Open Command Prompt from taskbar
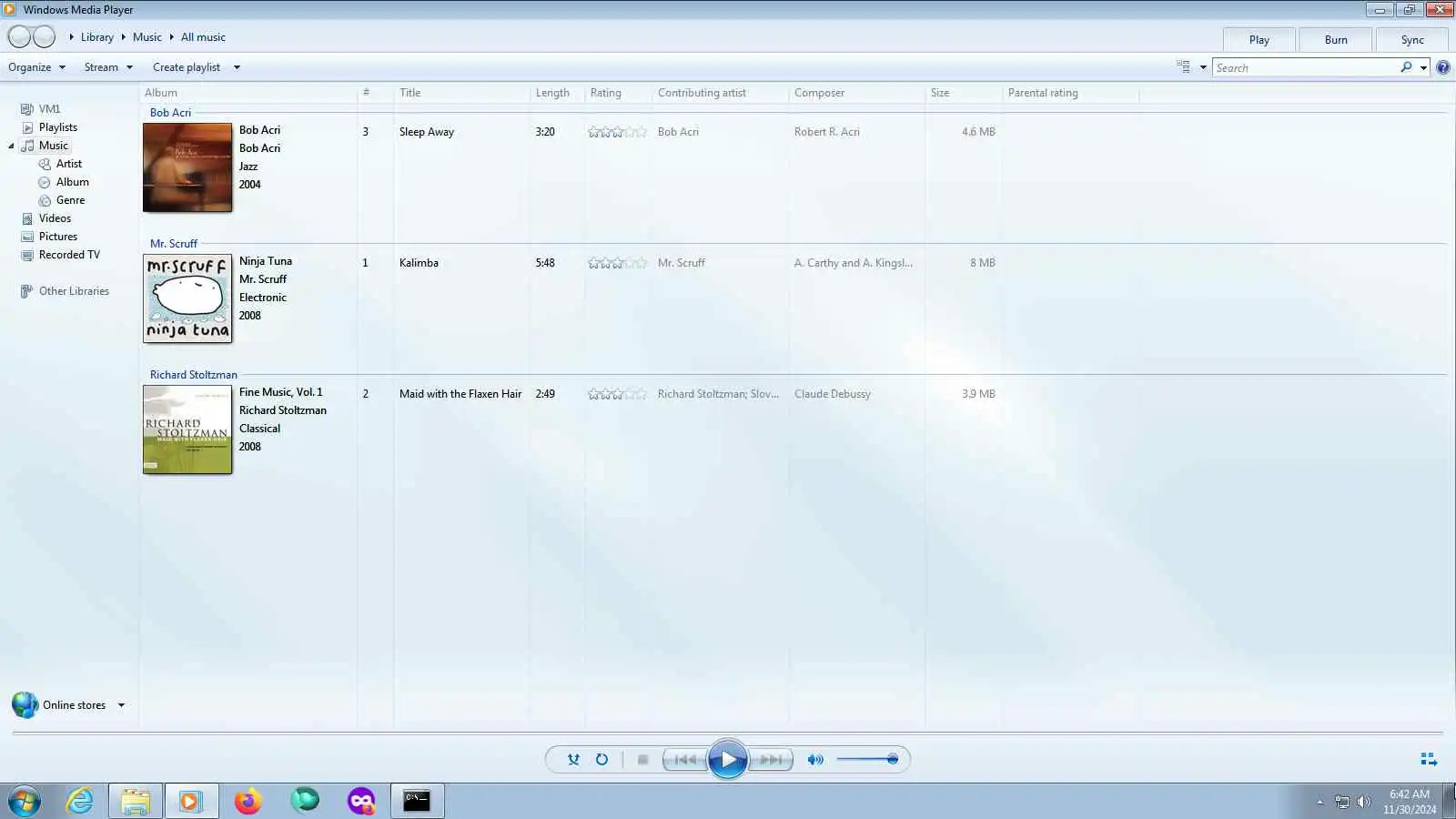The height and width of the screenshot is (819, 1456). (x=417, y=801)
